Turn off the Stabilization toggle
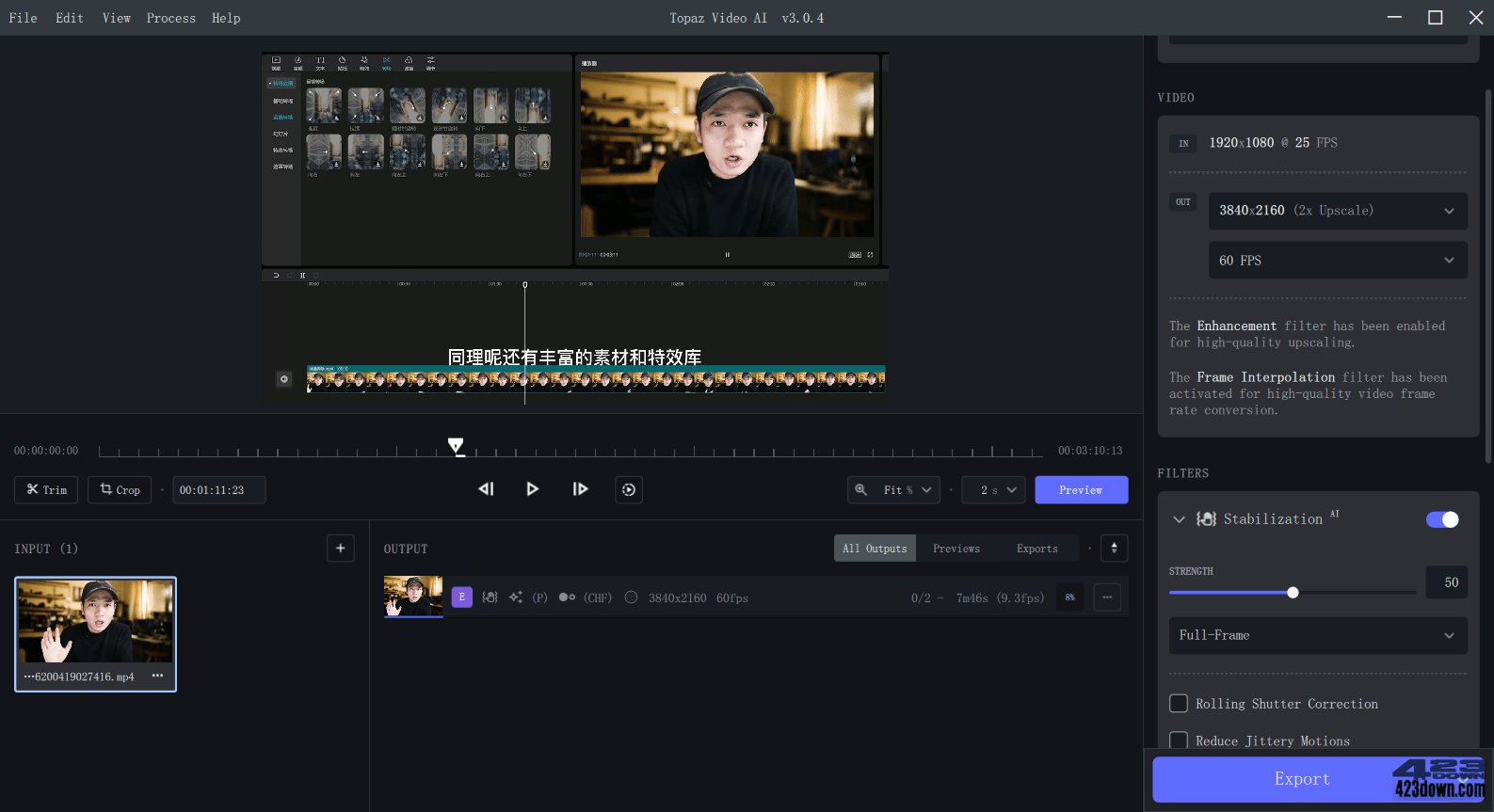Screen dimensions: 1494x812 coord(1441,519)
